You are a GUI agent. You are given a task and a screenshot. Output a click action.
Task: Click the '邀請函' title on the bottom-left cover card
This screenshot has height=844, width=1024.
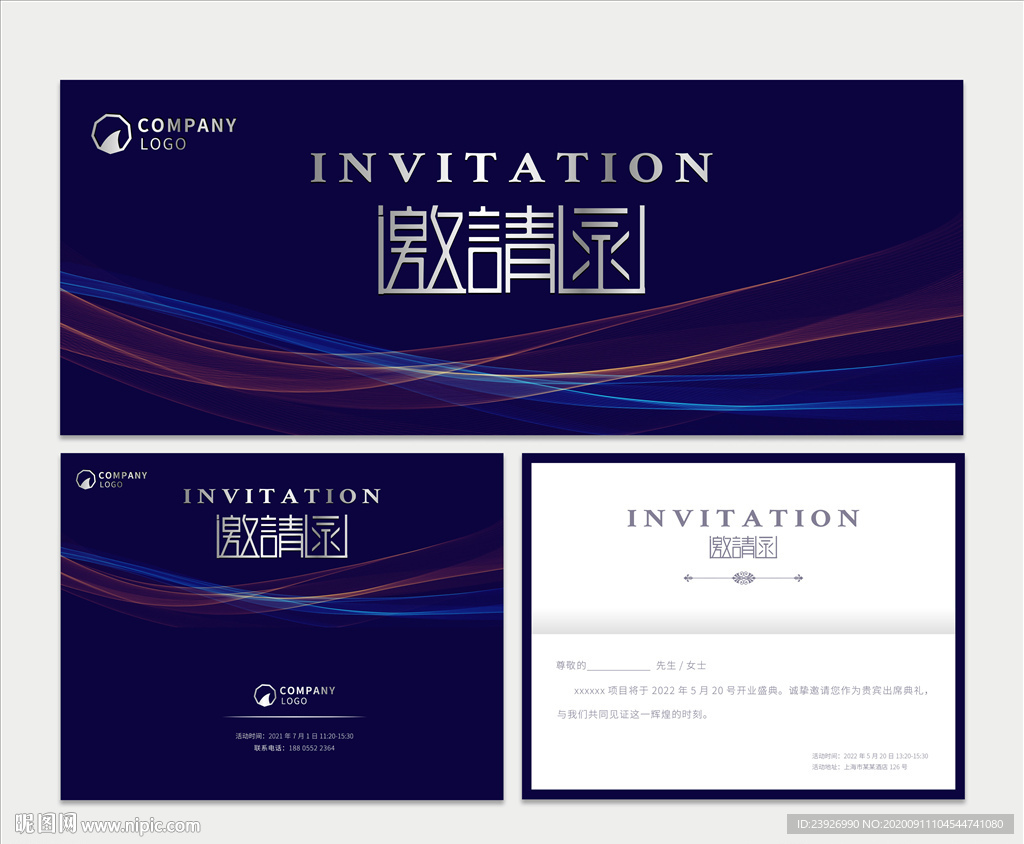click(x=282, y=536)
